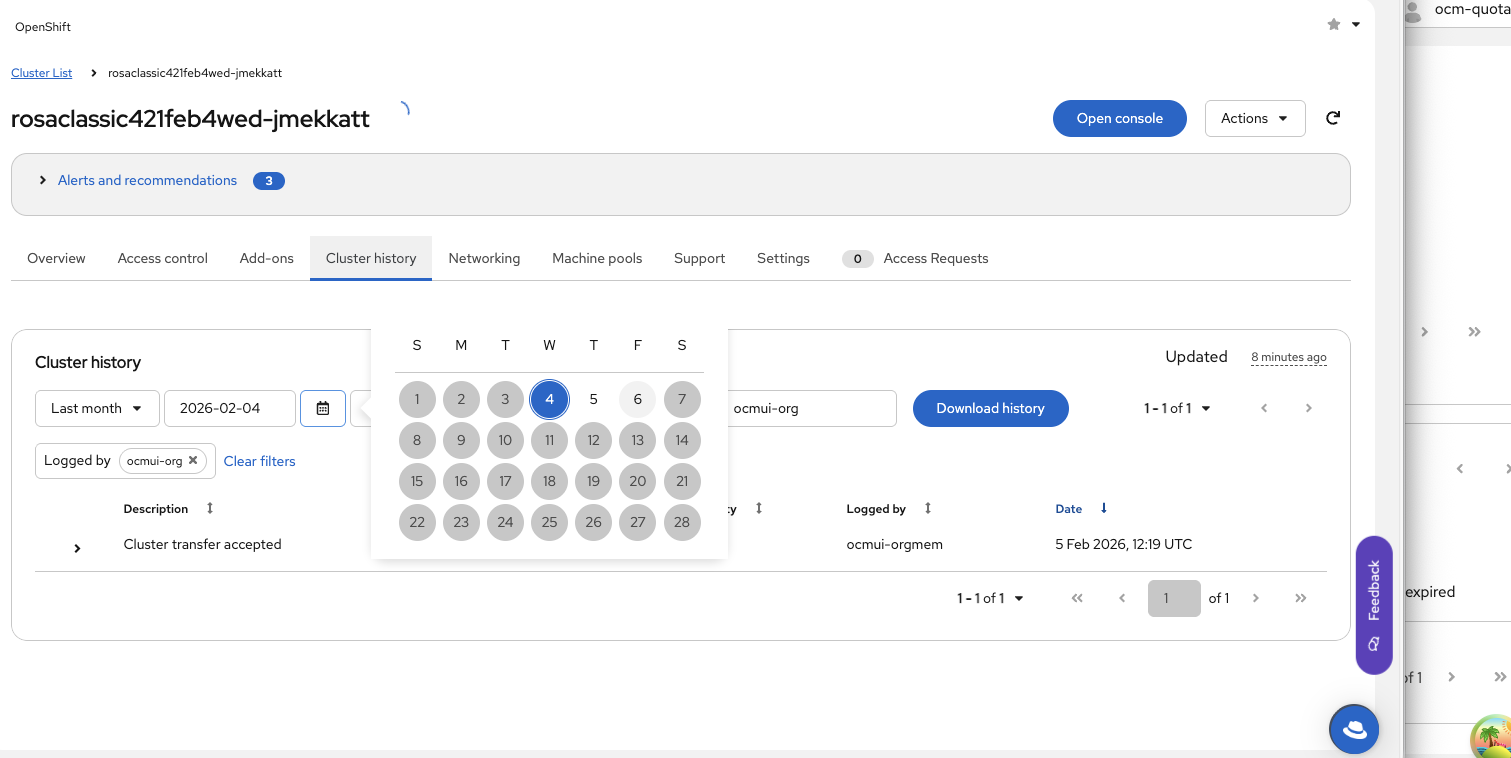Image resolution: width=1511 pixels, height=758 pixels.
Task: Open the Machine pools tab
Action: (597, 258)
